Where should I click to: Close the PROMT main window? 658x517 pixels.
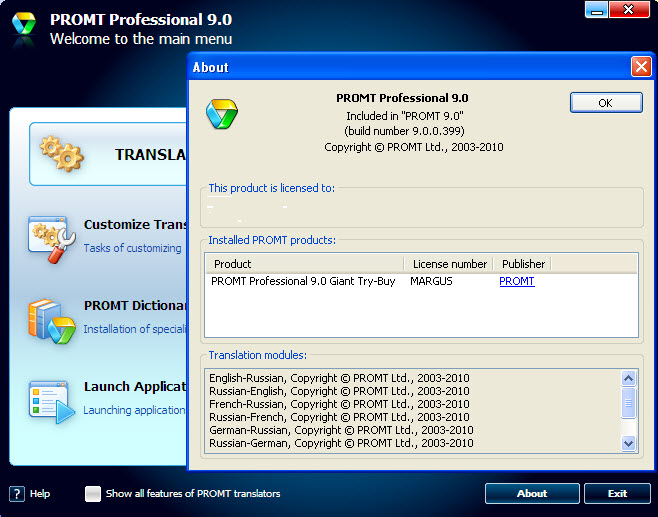click(629, 10)
